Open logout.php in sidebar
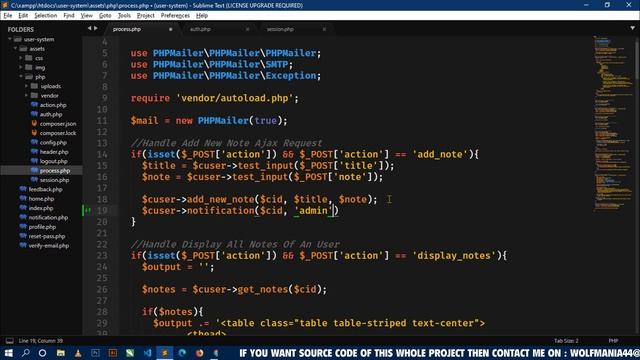This screenshot has width=640, height=360. (53, 161)
